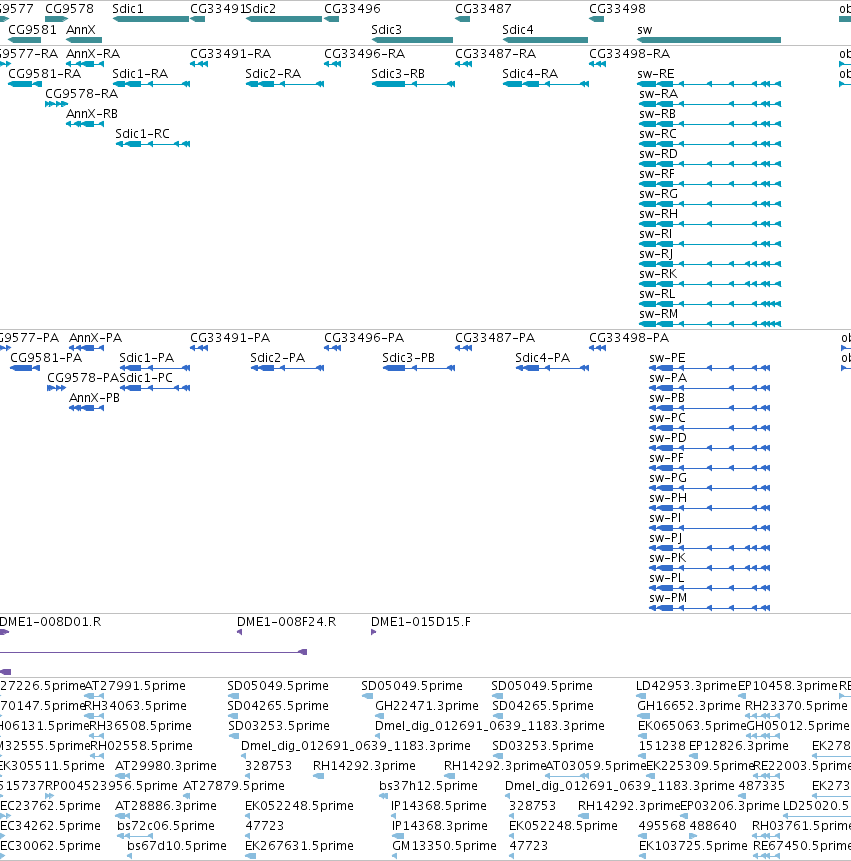Select the CG33487 gene label
This screenshot has width=851, height=861.
[x=483, y=9]
